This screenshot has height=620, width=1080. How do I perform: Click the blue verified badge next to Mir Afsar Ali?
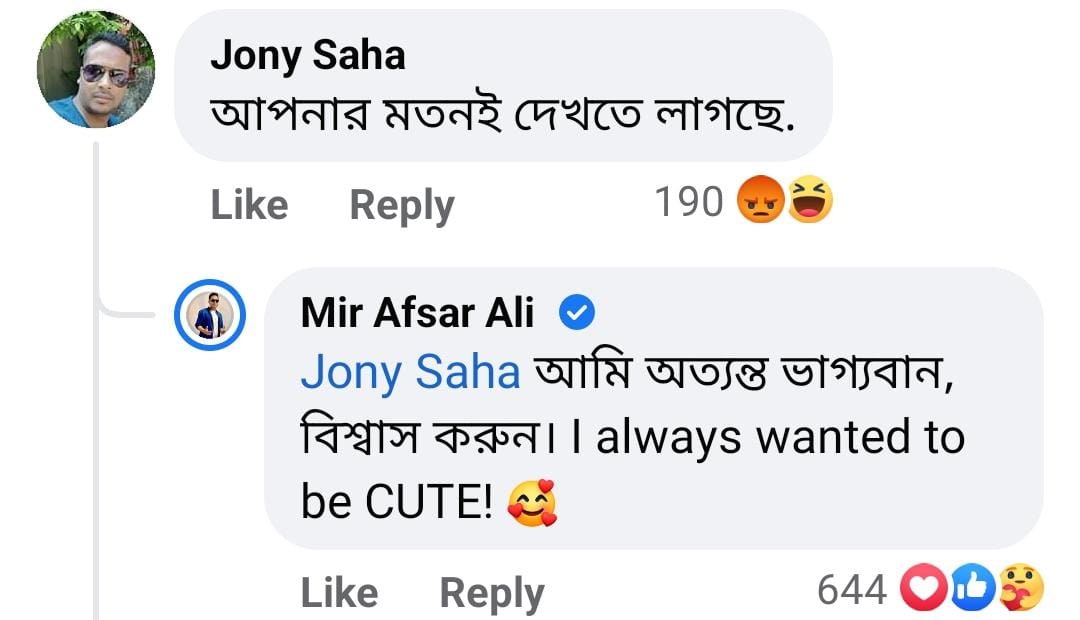[x=578, y=312]
